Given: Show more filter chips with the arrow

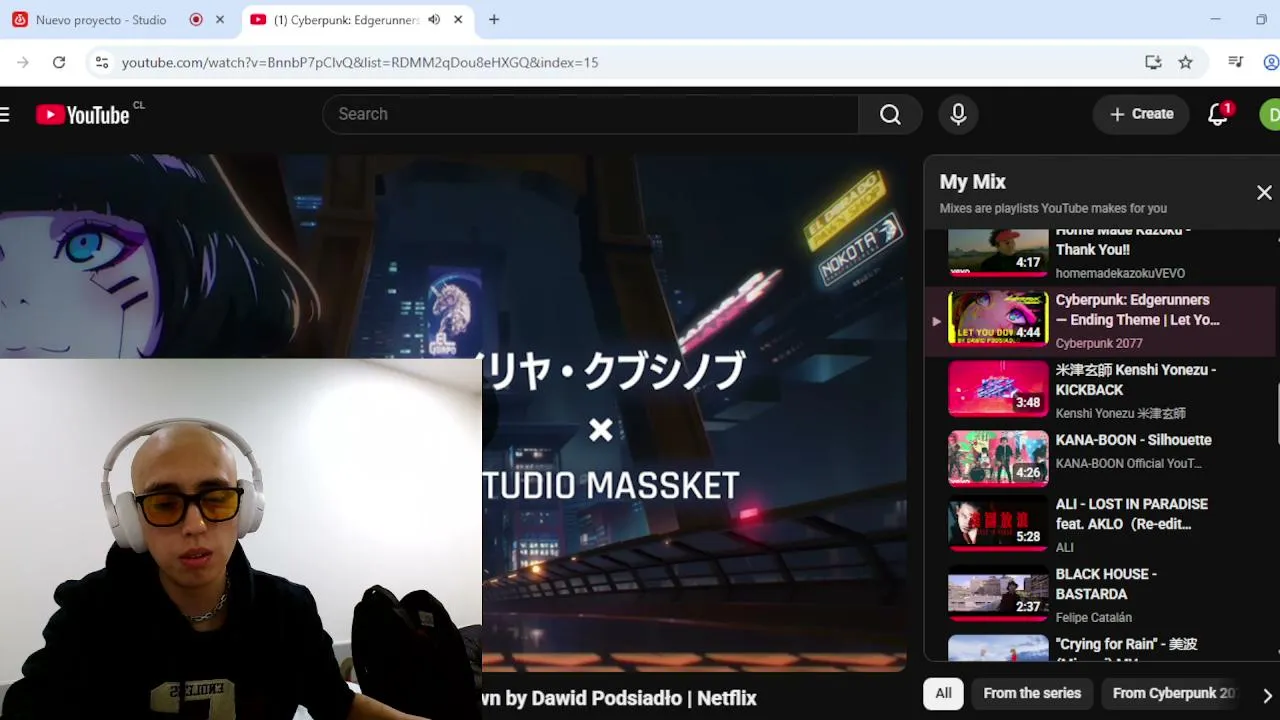Looking at the screenshot, I should pos(1267,695).
